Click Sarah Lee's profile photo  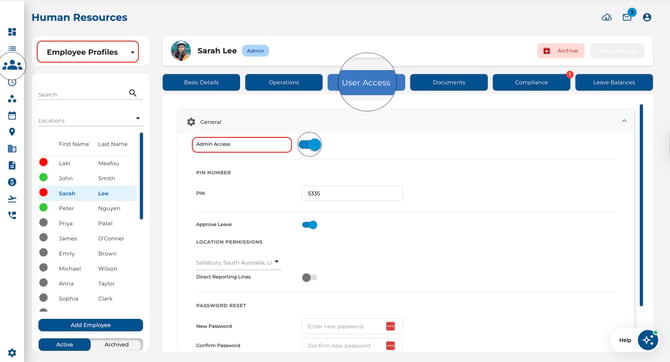tap(181, 51)
